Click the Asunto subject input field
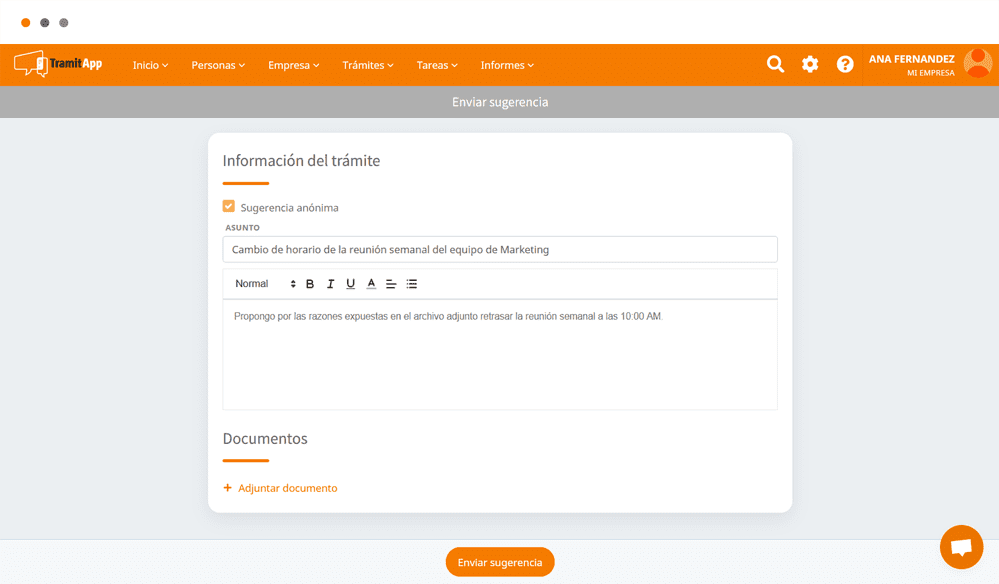 point(499,248)
